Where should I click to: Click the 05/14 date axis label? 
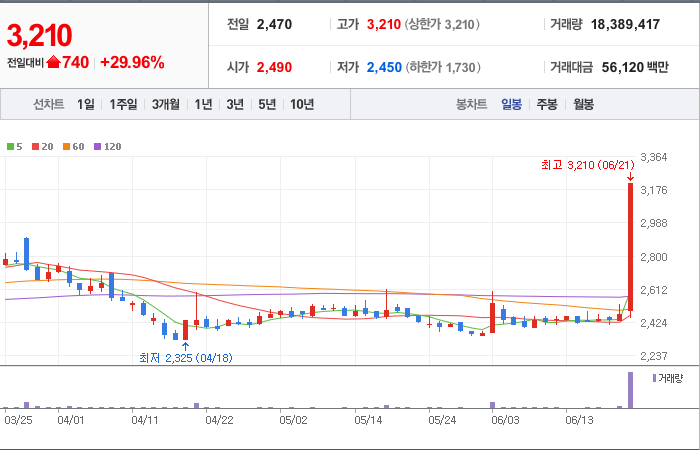point(368,421)
